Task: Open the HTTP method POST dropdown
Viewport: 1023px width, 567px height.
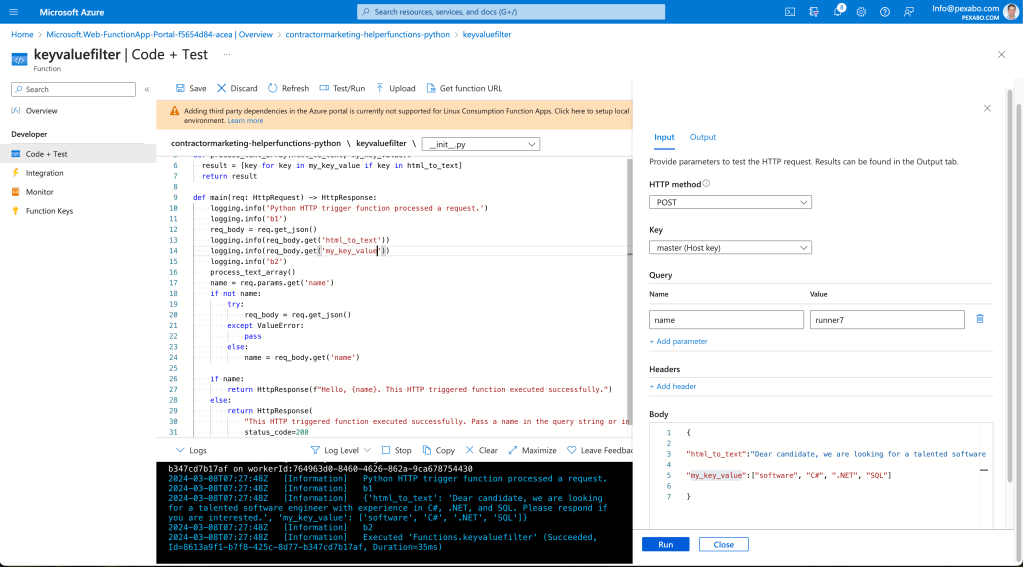Action: click(730, 202)
